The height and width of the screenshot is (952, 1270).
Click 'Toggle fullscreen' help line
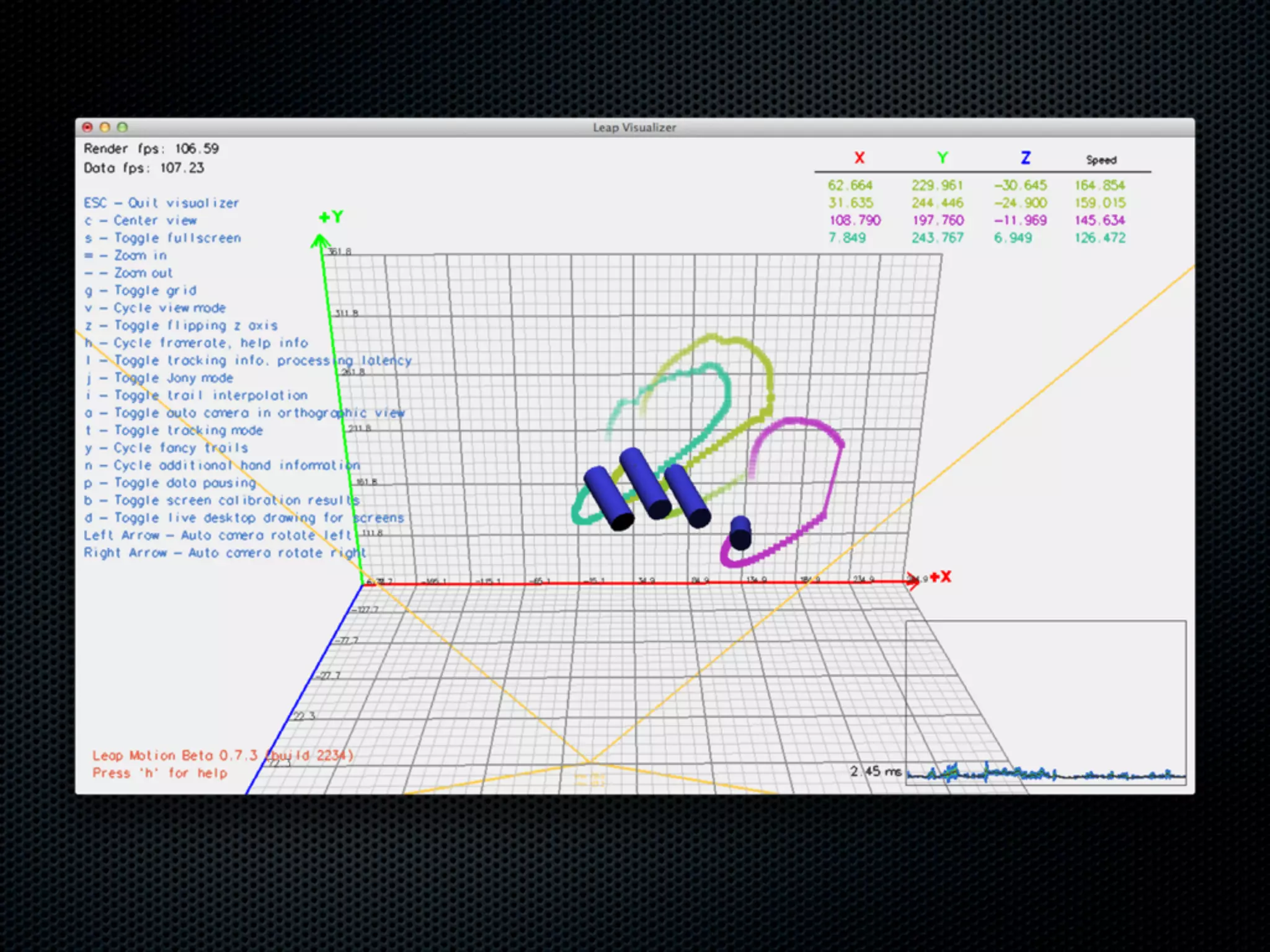click(162, 238)
